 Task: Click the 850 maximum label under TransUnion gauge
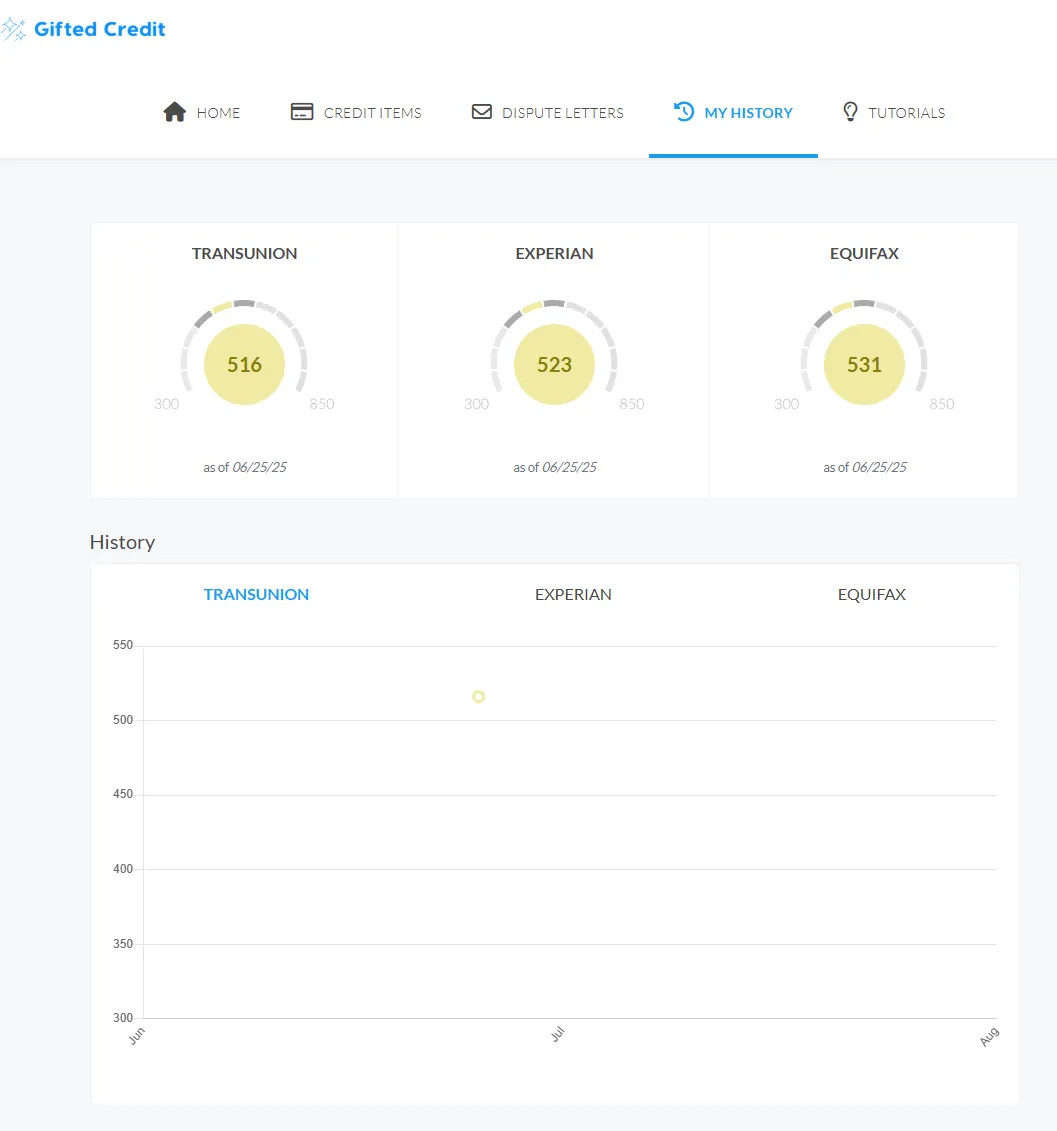tap(322, 404)
